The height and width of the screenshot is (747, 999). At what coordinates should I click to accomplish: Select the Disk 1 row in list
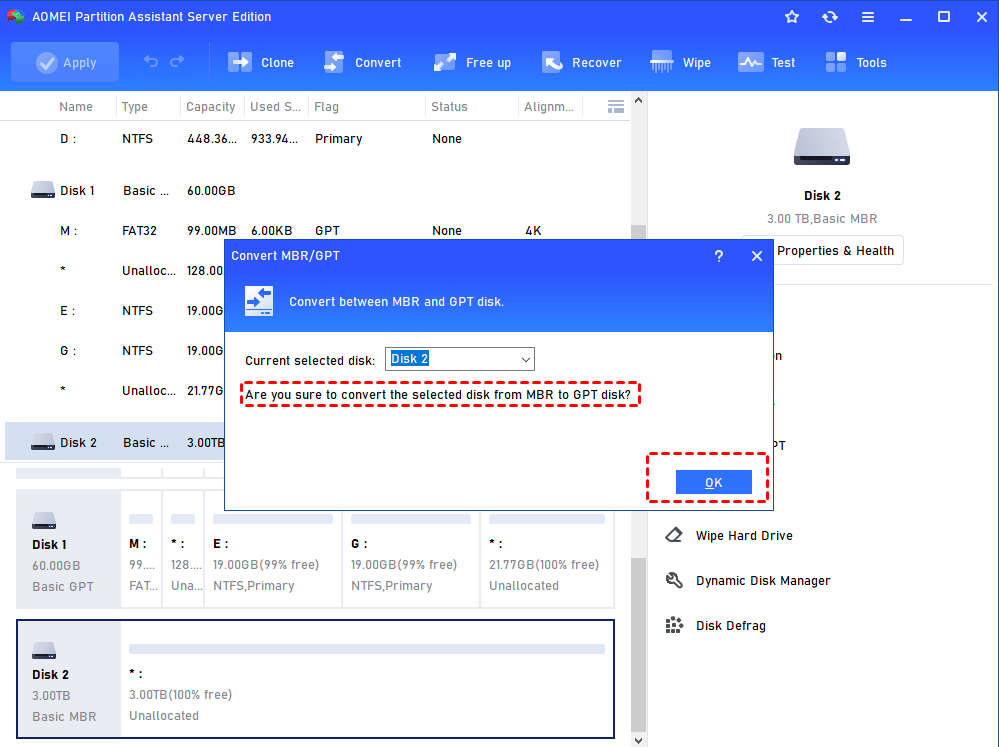[x=317, y=191]
